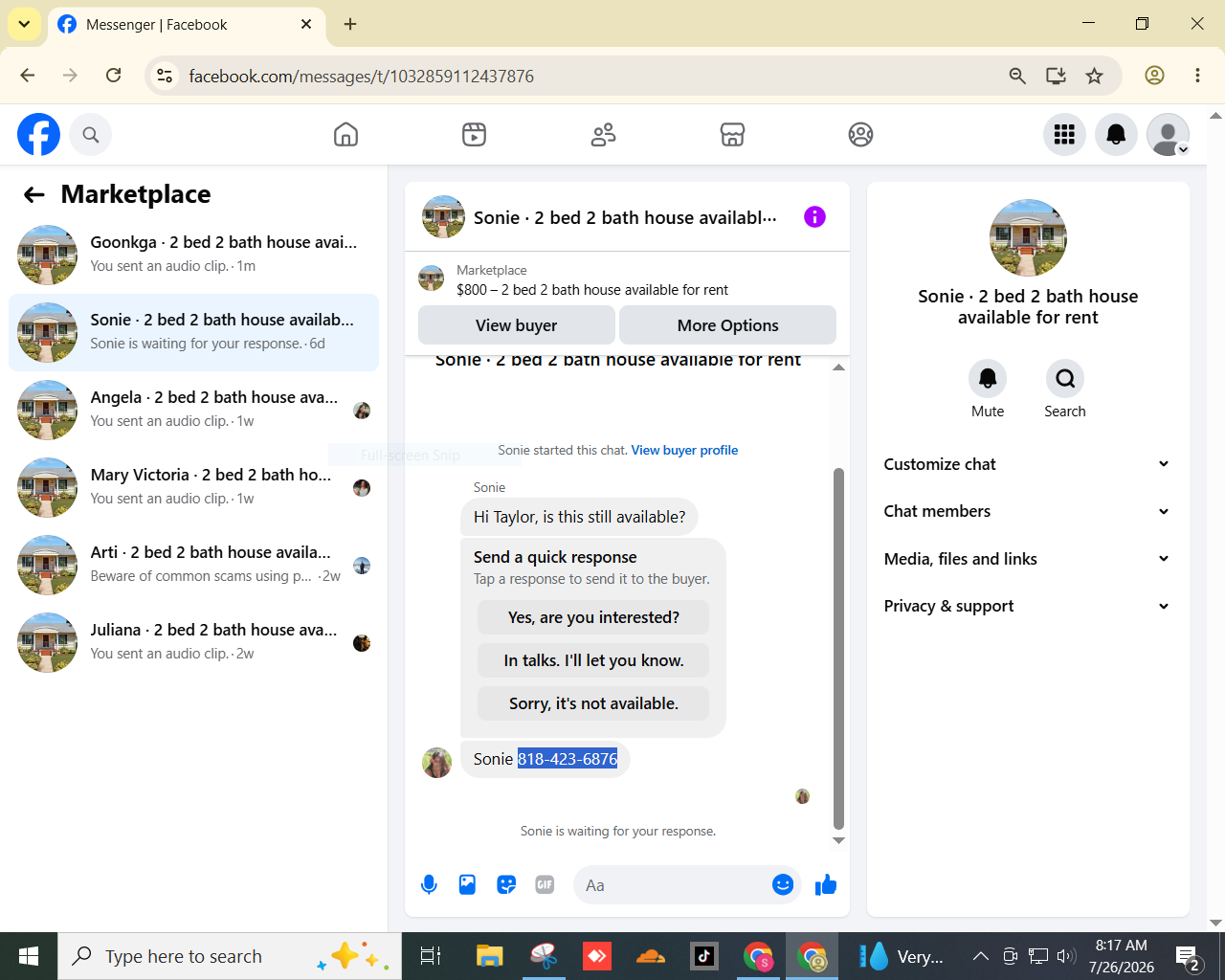Choose a sticker icon
Viewport: 1225px width, 980px height.
506,885
